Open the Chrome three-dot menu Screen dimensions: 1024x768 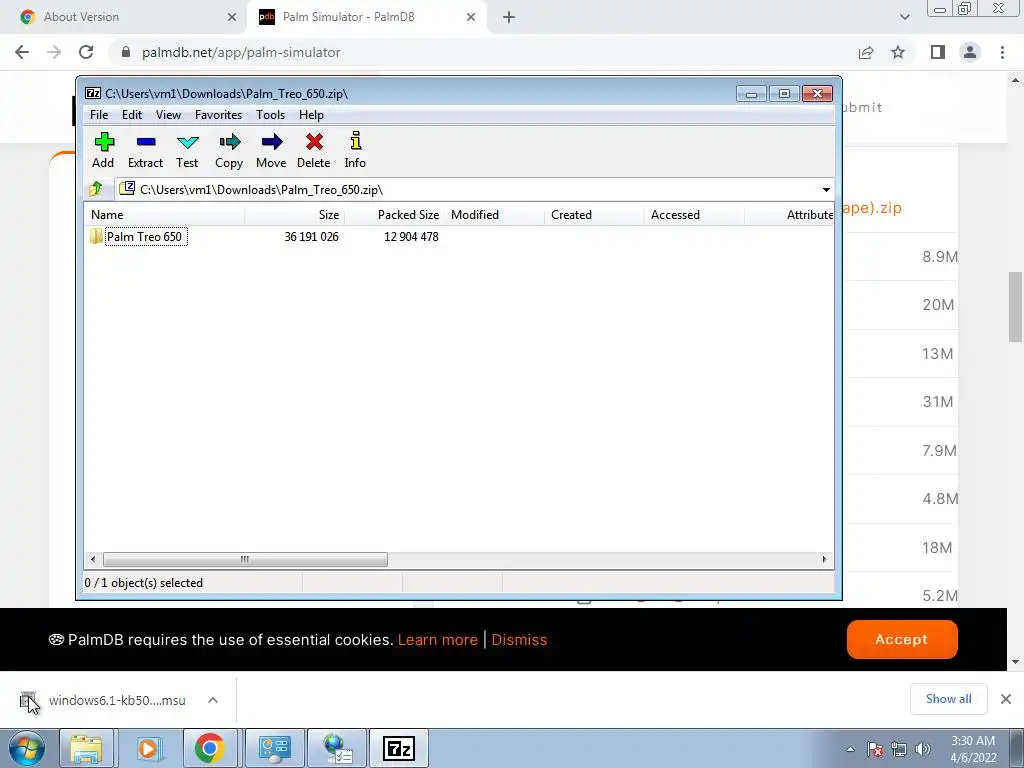point(1002,52)
